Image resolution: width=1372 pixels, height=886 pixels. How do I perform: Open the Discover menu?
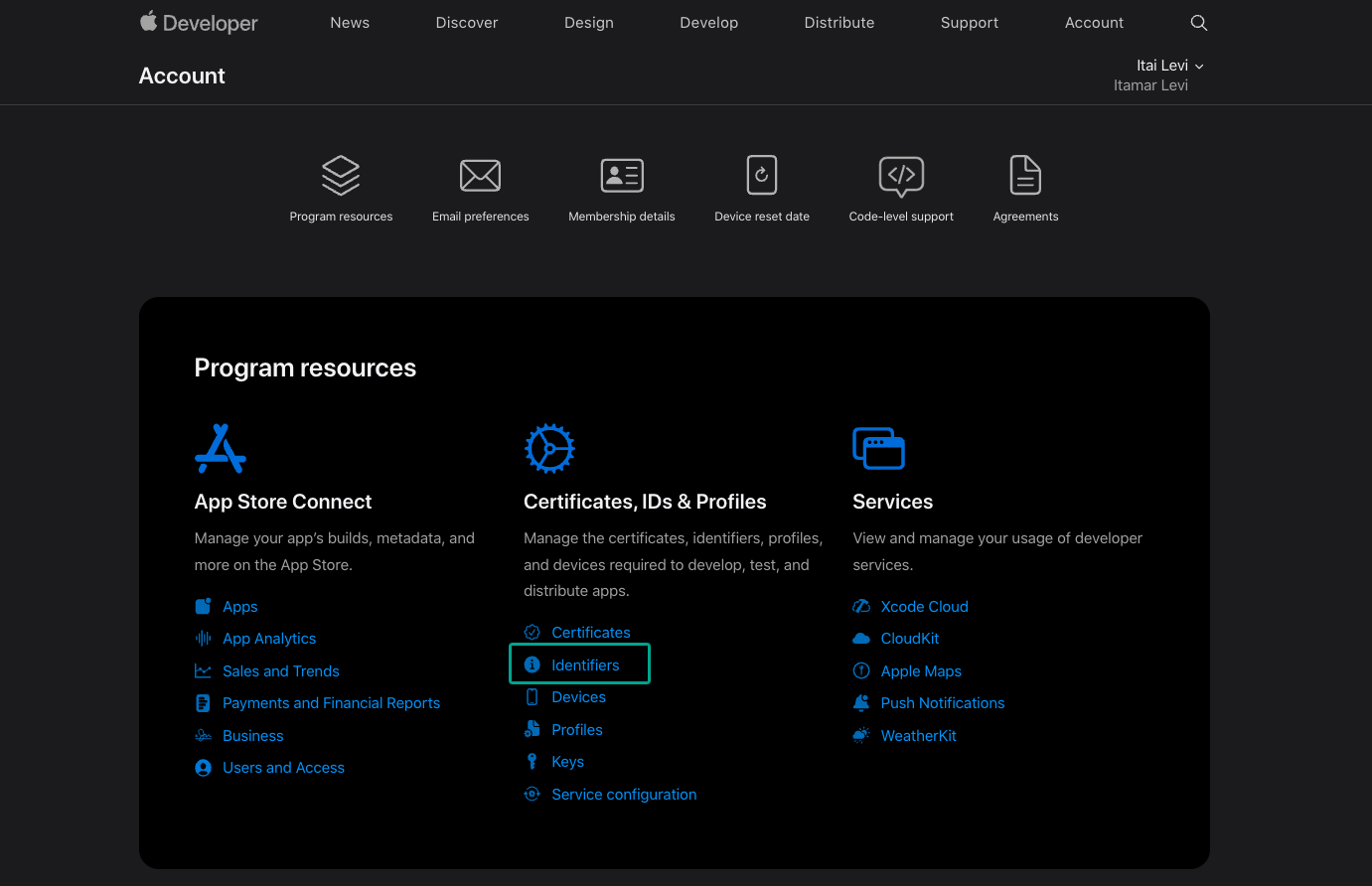point(467,23)
